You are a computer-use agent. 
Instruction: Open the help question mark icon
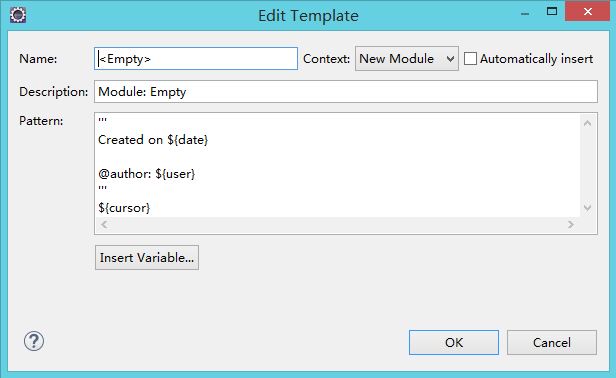[x=34, y=341]
